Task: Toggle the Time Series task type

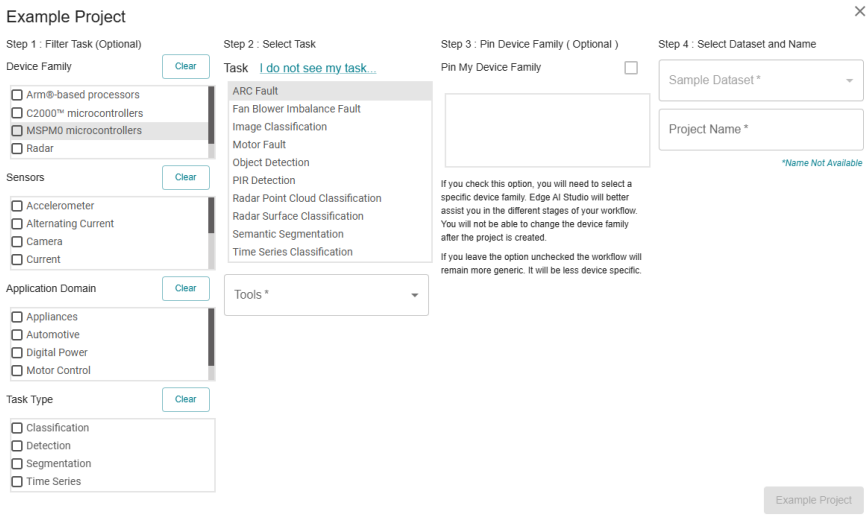Action: point(17,482)
